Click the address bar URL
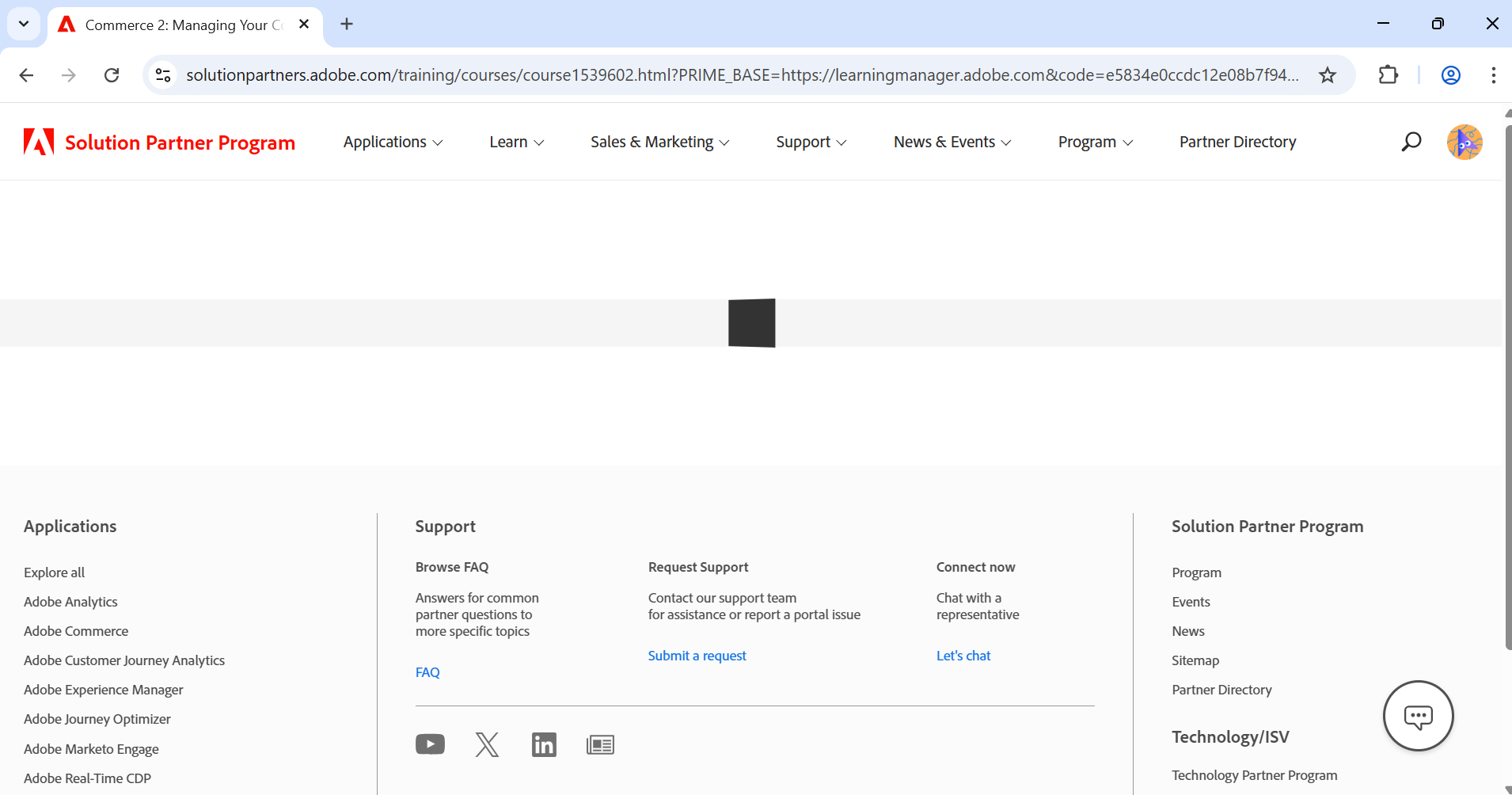This screenshot has height=795, width=1512. pos(743,75)
